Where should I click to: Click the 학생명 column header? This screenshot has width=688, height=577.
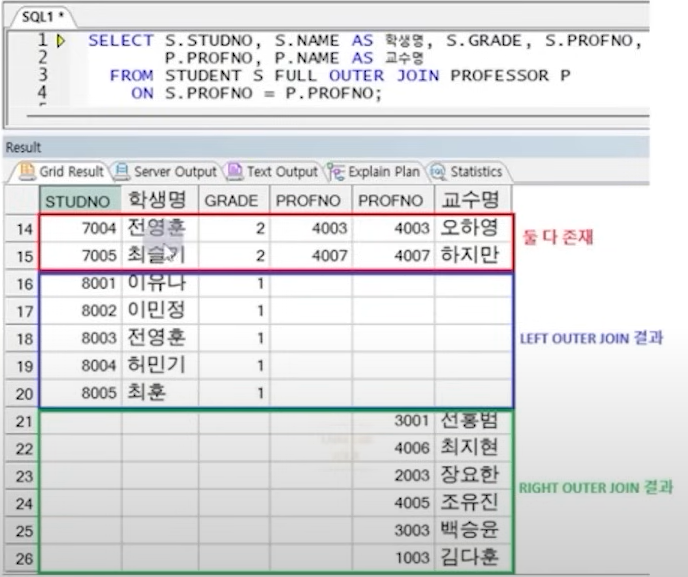(160, 200)
